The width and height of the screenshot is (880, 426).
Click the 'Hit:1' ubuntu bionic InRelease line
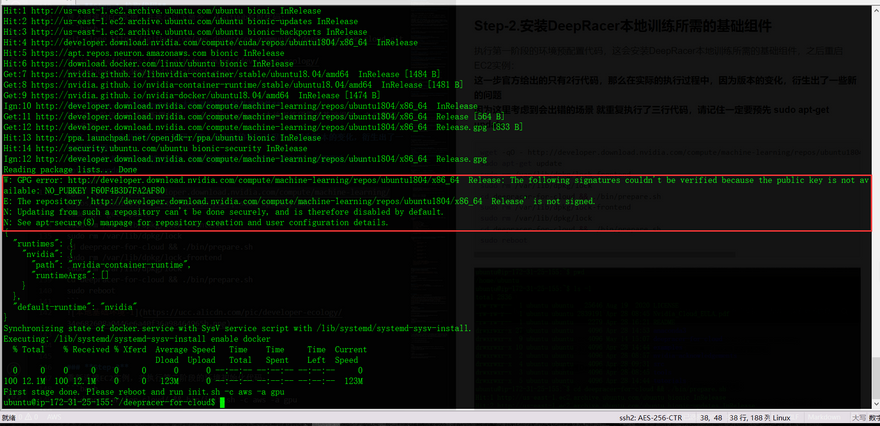click(162, 11)
